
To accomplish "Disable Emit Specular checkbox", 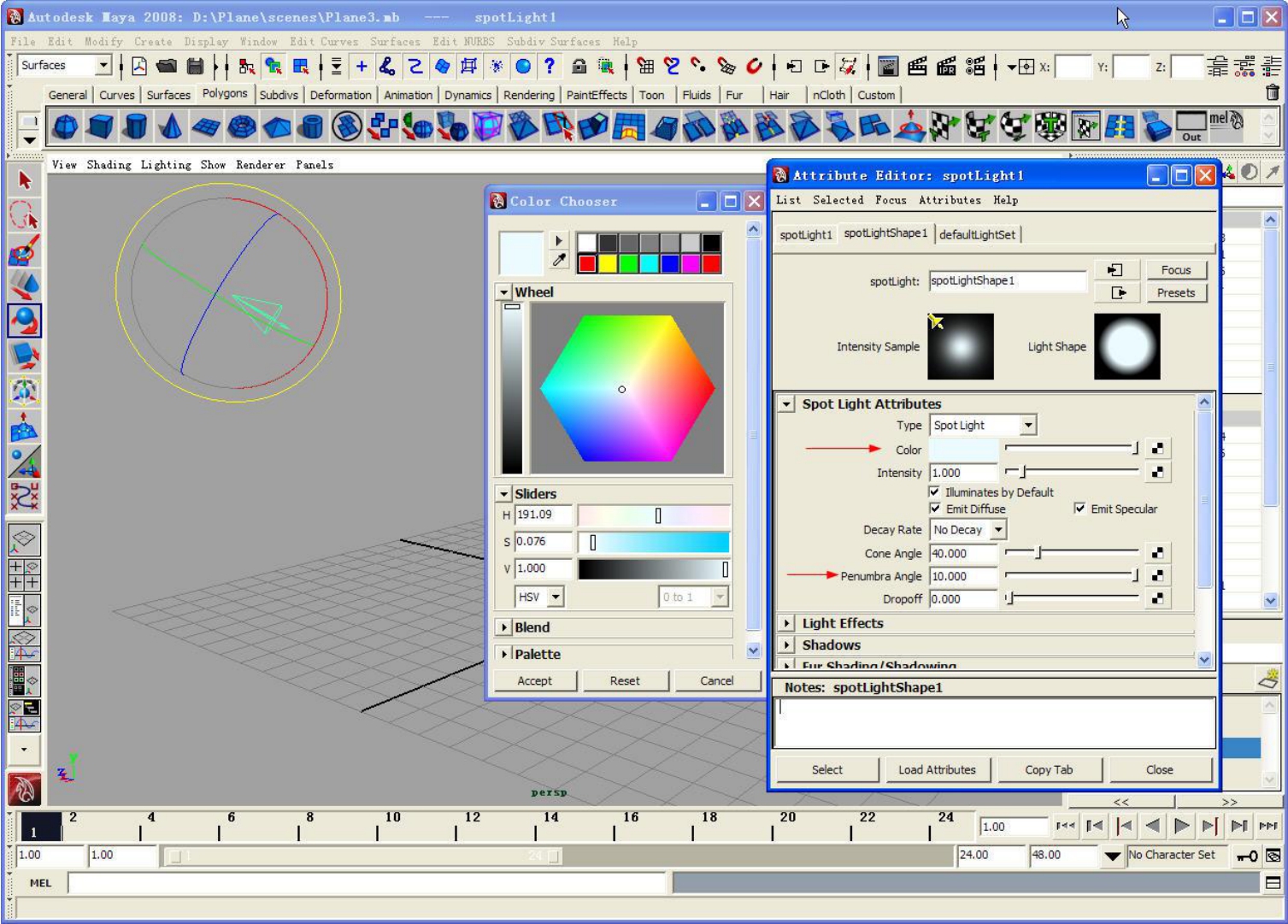I will coord(1079,509).
